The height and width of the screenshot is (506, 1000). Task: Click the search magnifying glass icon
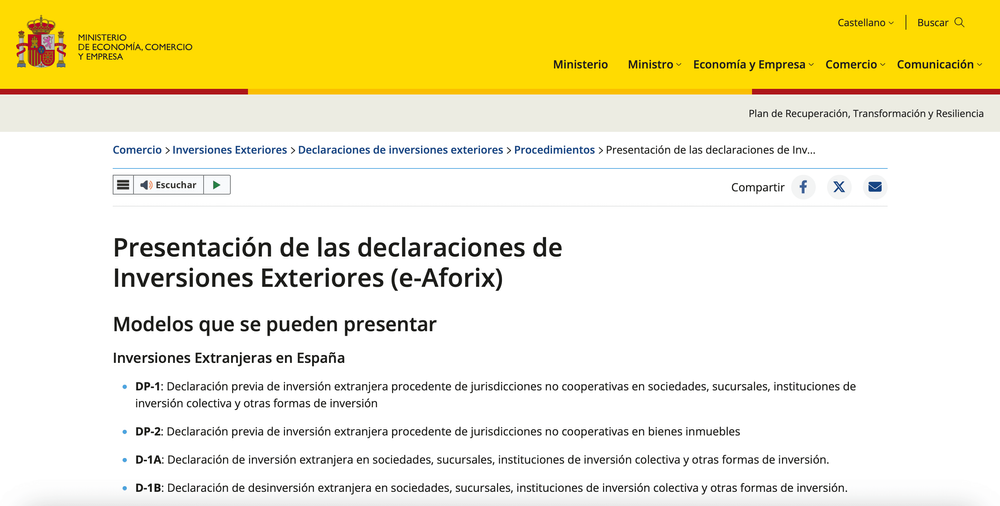pos(960,22)
